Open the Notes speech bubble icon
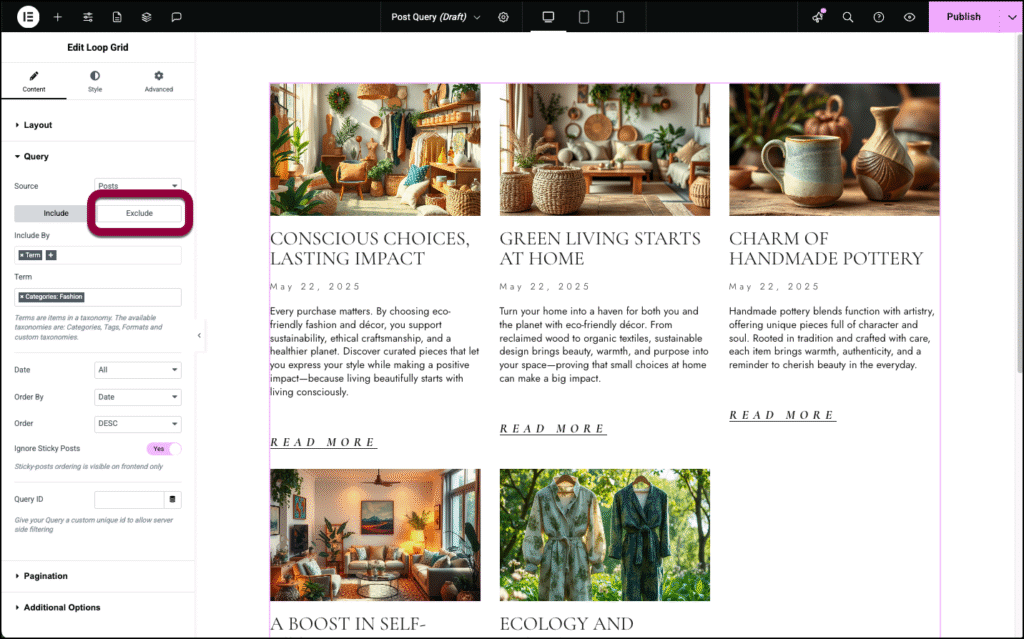 176,17
